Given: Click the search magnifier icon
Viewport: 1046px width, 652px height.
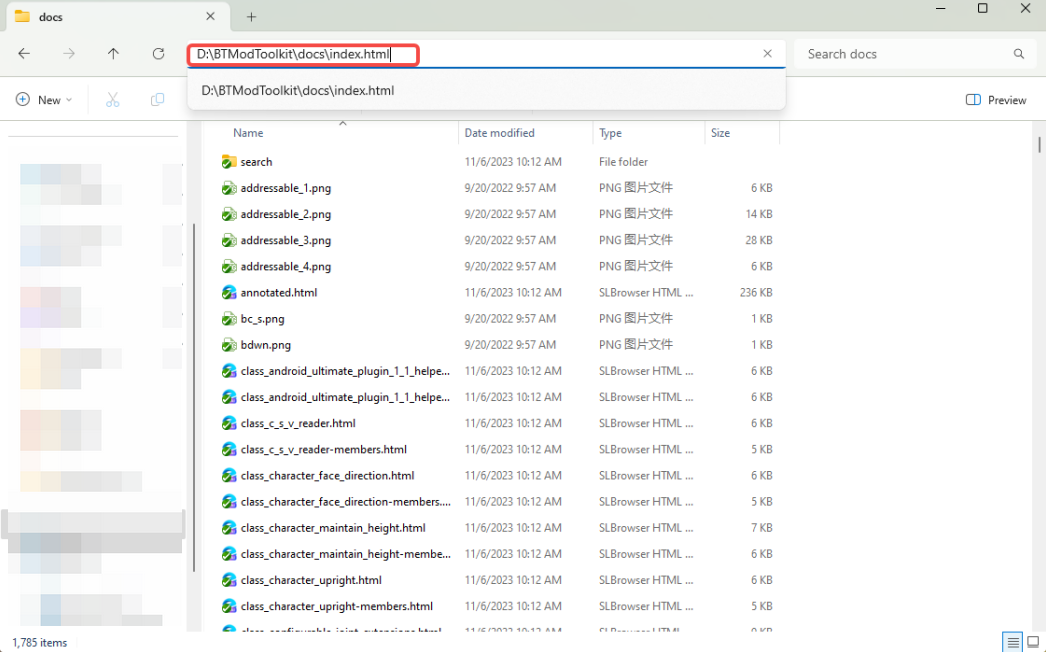Looking at the screenshot, I should click(x=1019, y=53).
